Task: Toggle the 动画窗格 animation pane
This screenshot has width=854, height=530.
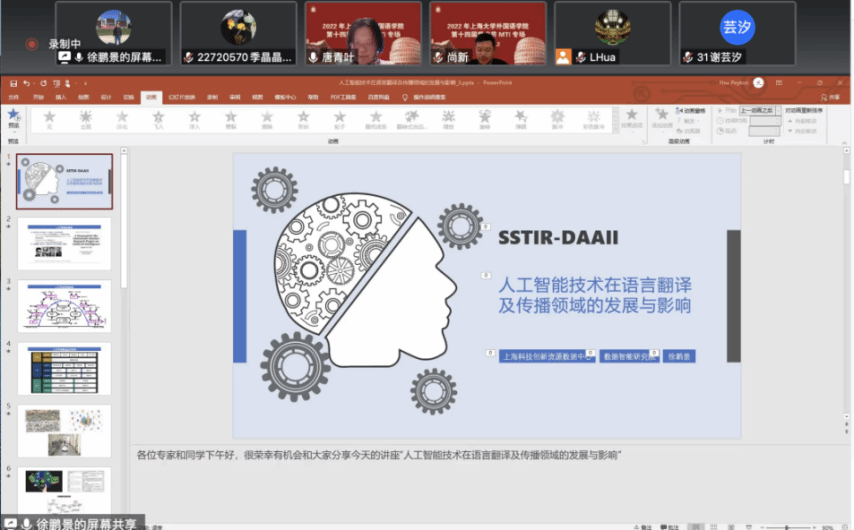Action: click(x=692, y=110)
